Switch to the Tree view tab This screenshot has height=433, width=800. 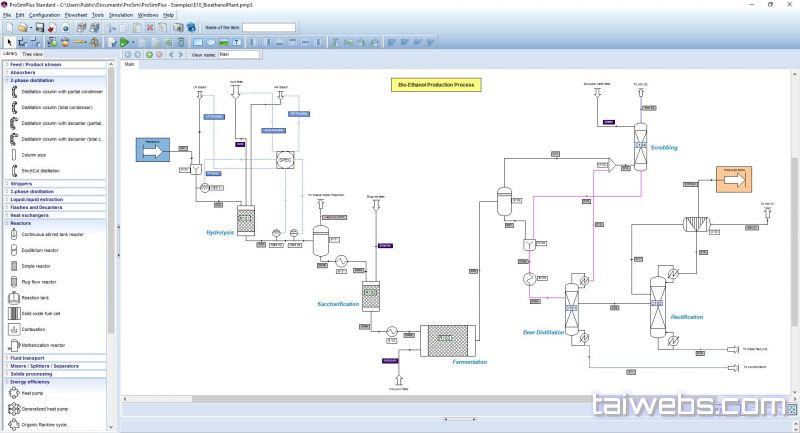point(32,54)
